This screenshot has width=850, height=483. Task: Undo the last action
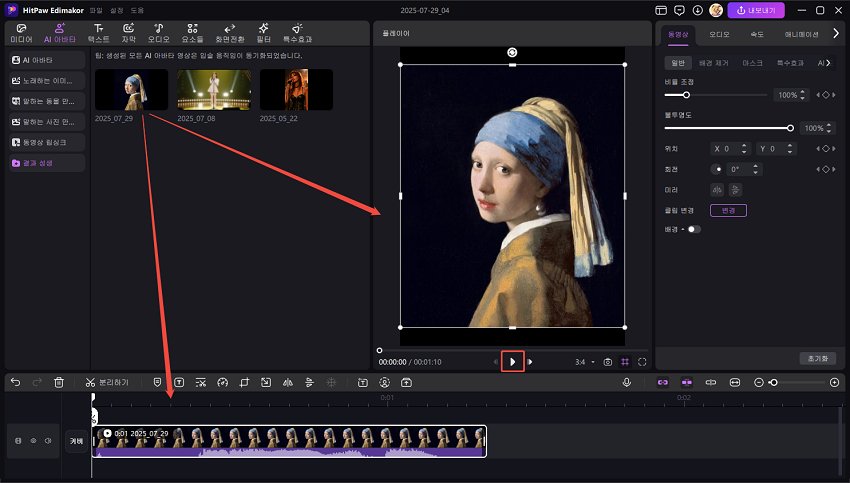15,383
